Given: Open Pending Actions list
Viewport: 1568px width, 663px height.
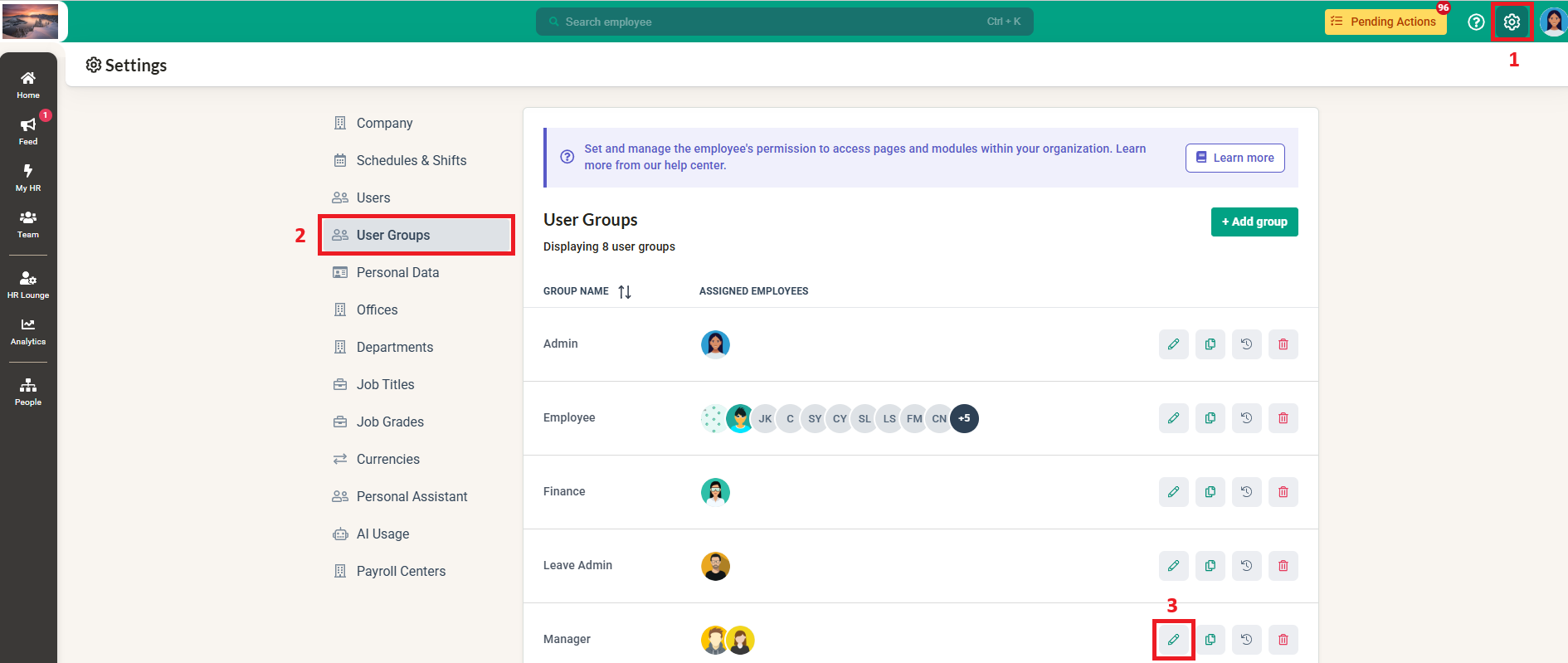Looking at the screenshot, I should click(x=1385, y=22).
